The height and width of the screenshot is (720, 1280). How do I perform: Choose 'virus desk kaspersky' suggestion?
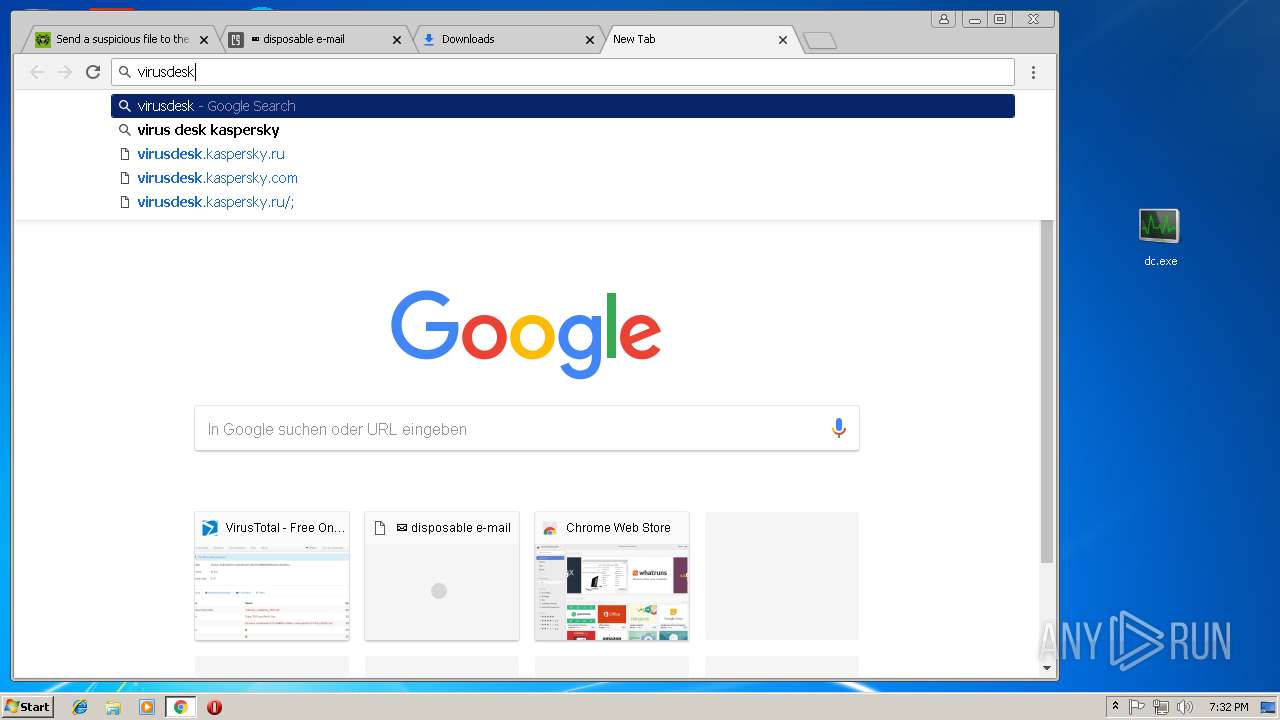coord(563,130)
